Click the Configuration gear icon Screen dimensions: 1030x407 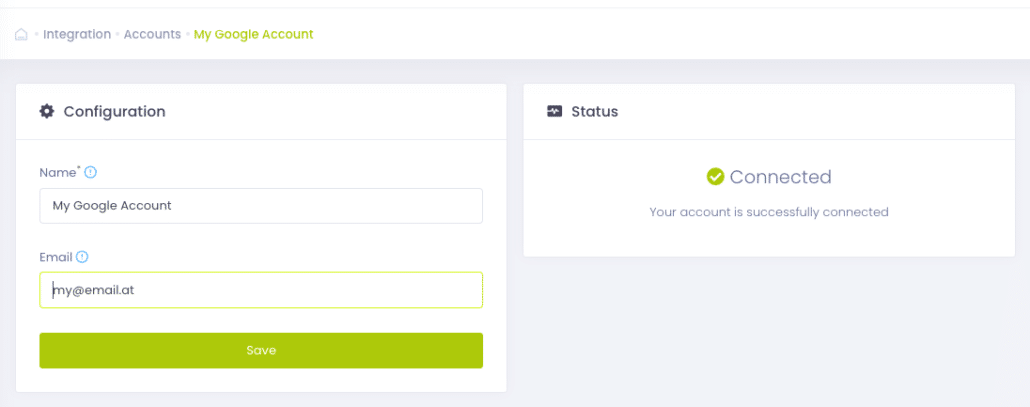click(47, 111)
